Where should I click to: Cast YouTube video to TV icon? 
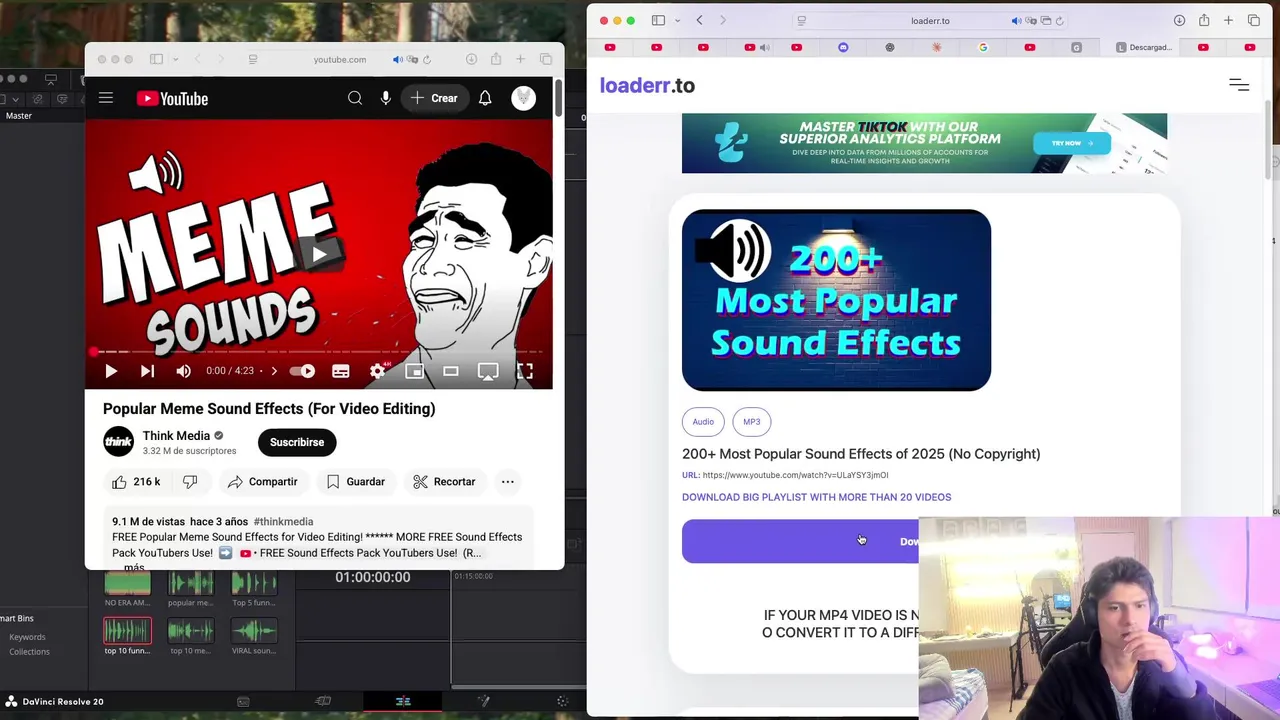[488, 371]
